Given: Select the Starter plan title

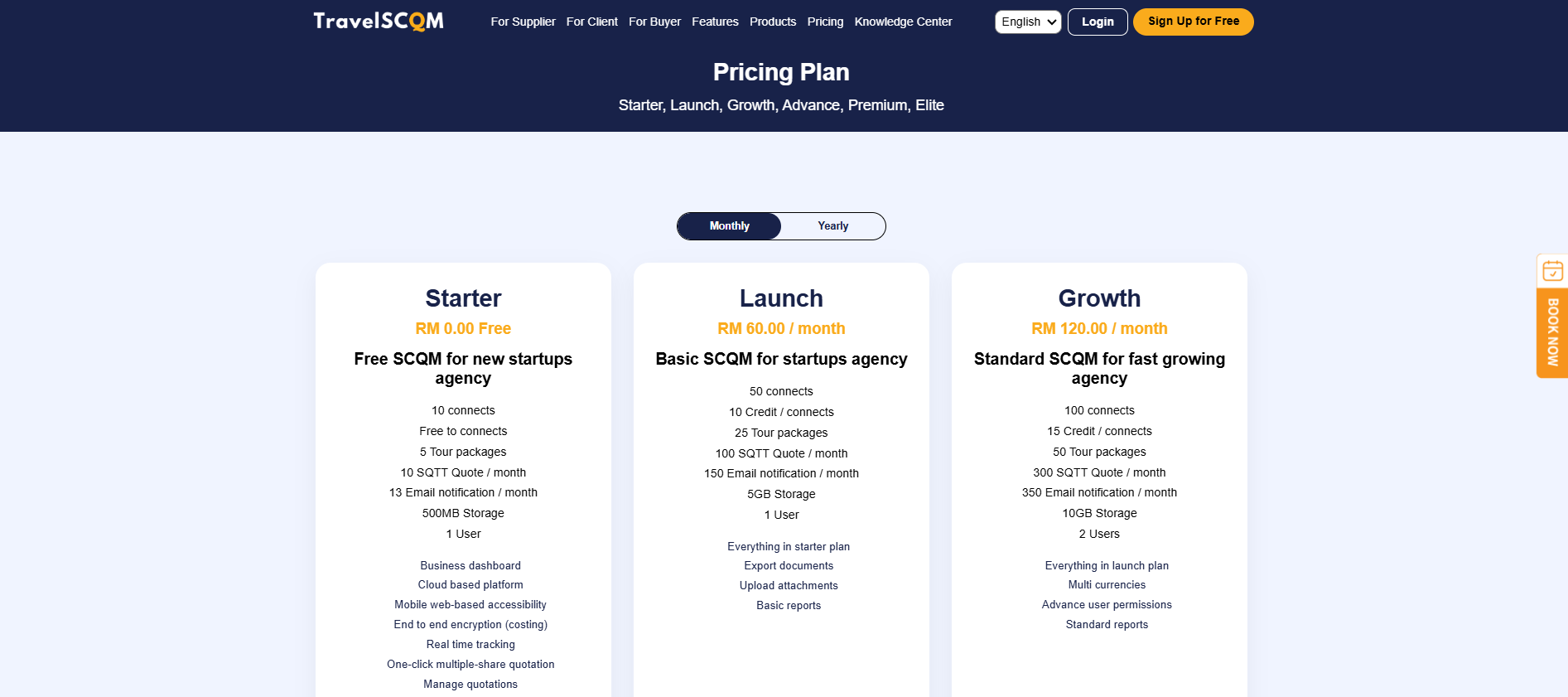Looking at the screenshot, I should [463, 298].
